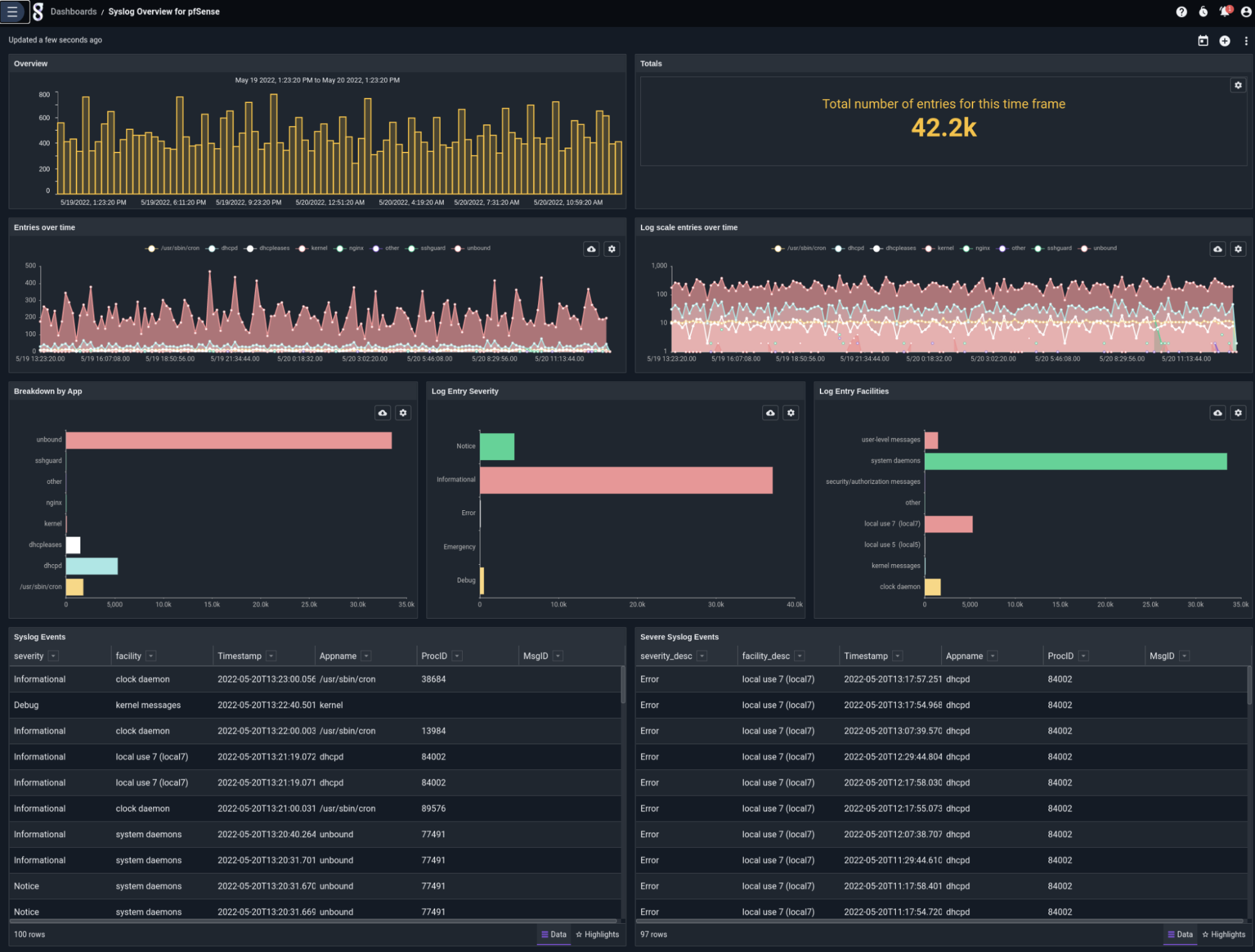Click the system daemons bar in Facilities chart
1255x952 pixels.
click(1075, 461)
